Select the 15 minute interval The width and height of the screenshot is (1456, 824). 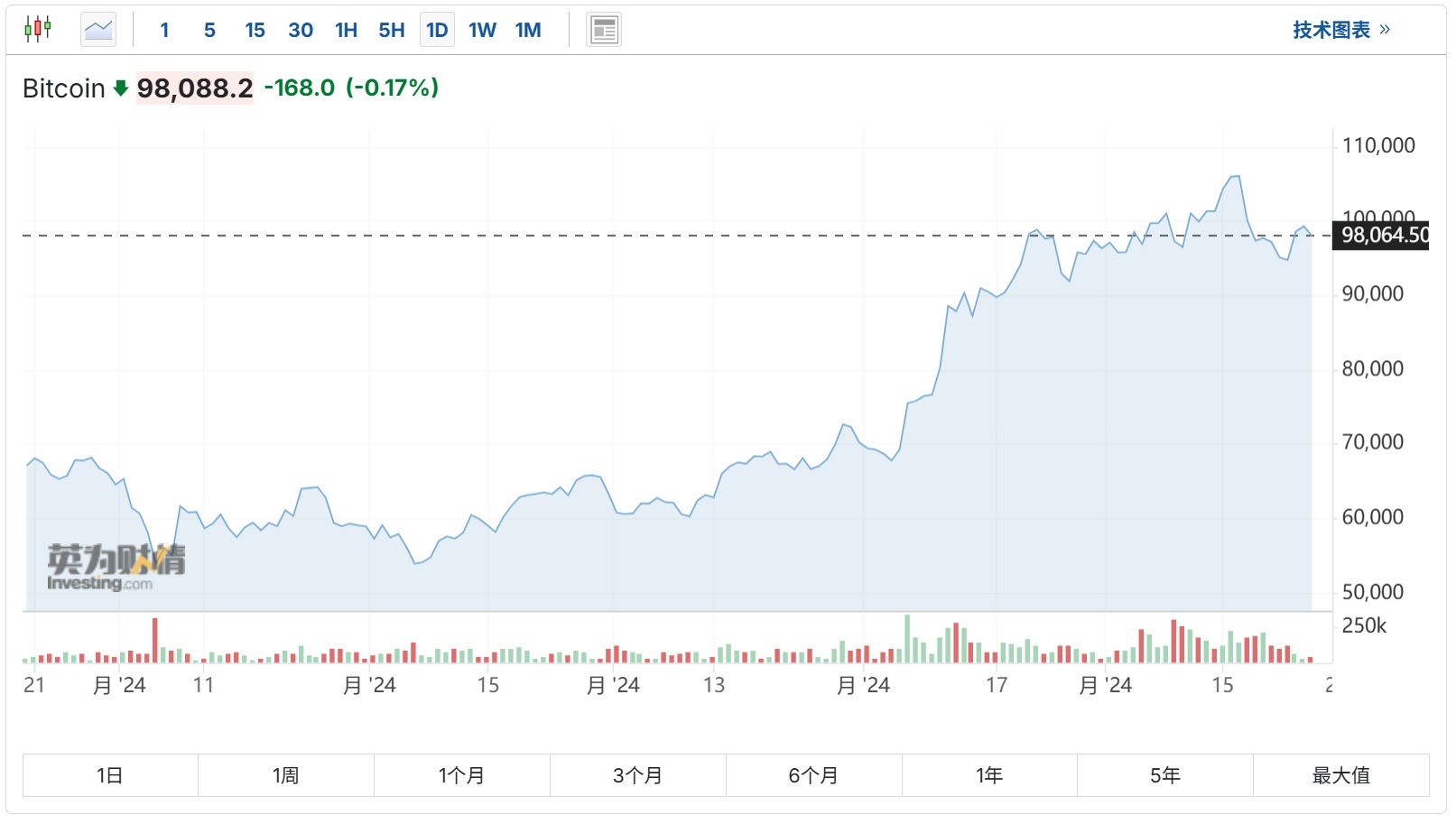pos(255,30)
